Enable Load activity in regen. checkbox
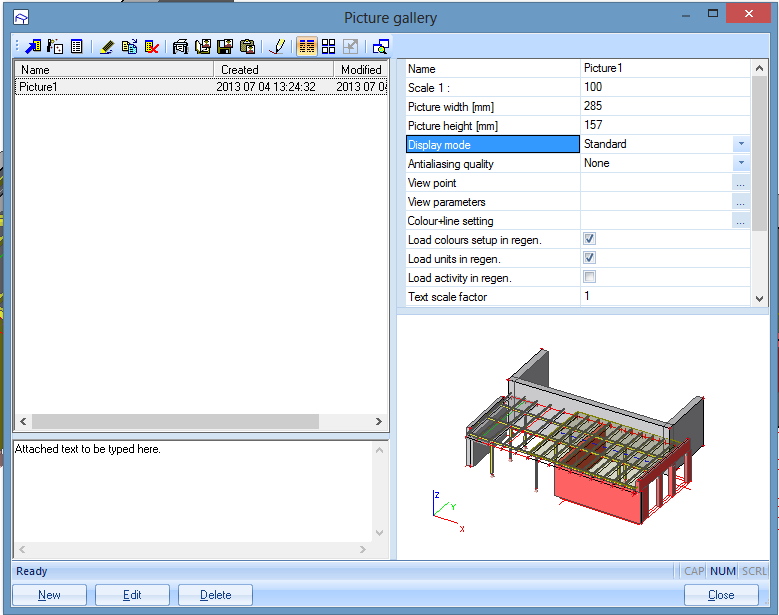This screenshot has height=615, width=779. tap(589, 277)
